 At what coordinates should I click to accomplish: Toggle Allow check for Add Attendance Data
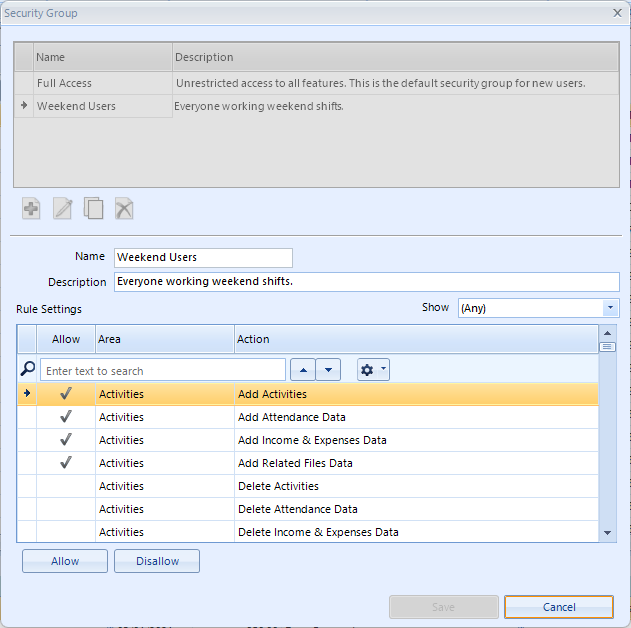pos(66,417)
